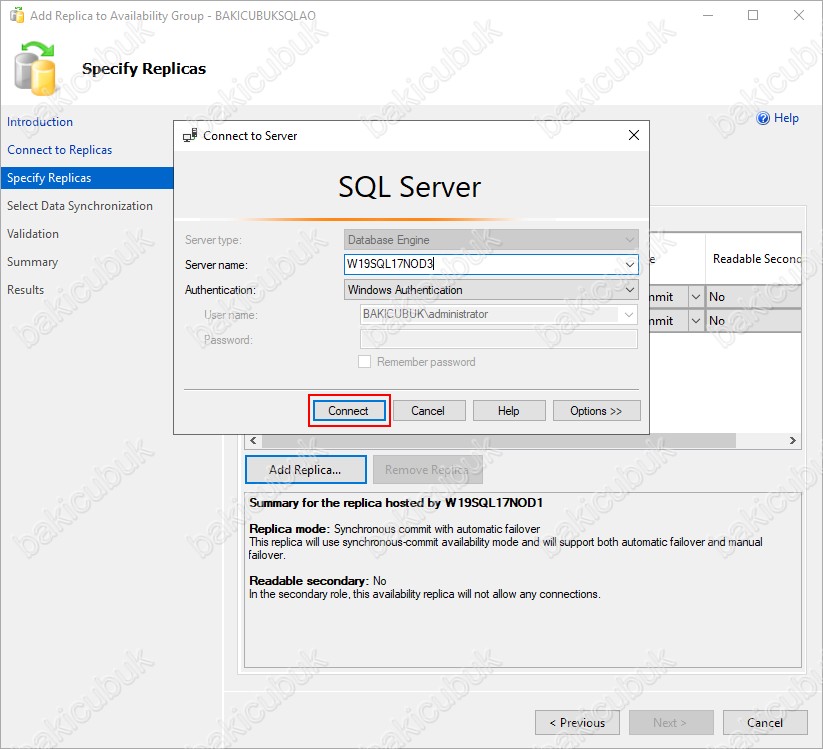This screenshot has height=749, width=823.
Task: Select the first row Readable Secondary No cell
Action: (753, 297)
